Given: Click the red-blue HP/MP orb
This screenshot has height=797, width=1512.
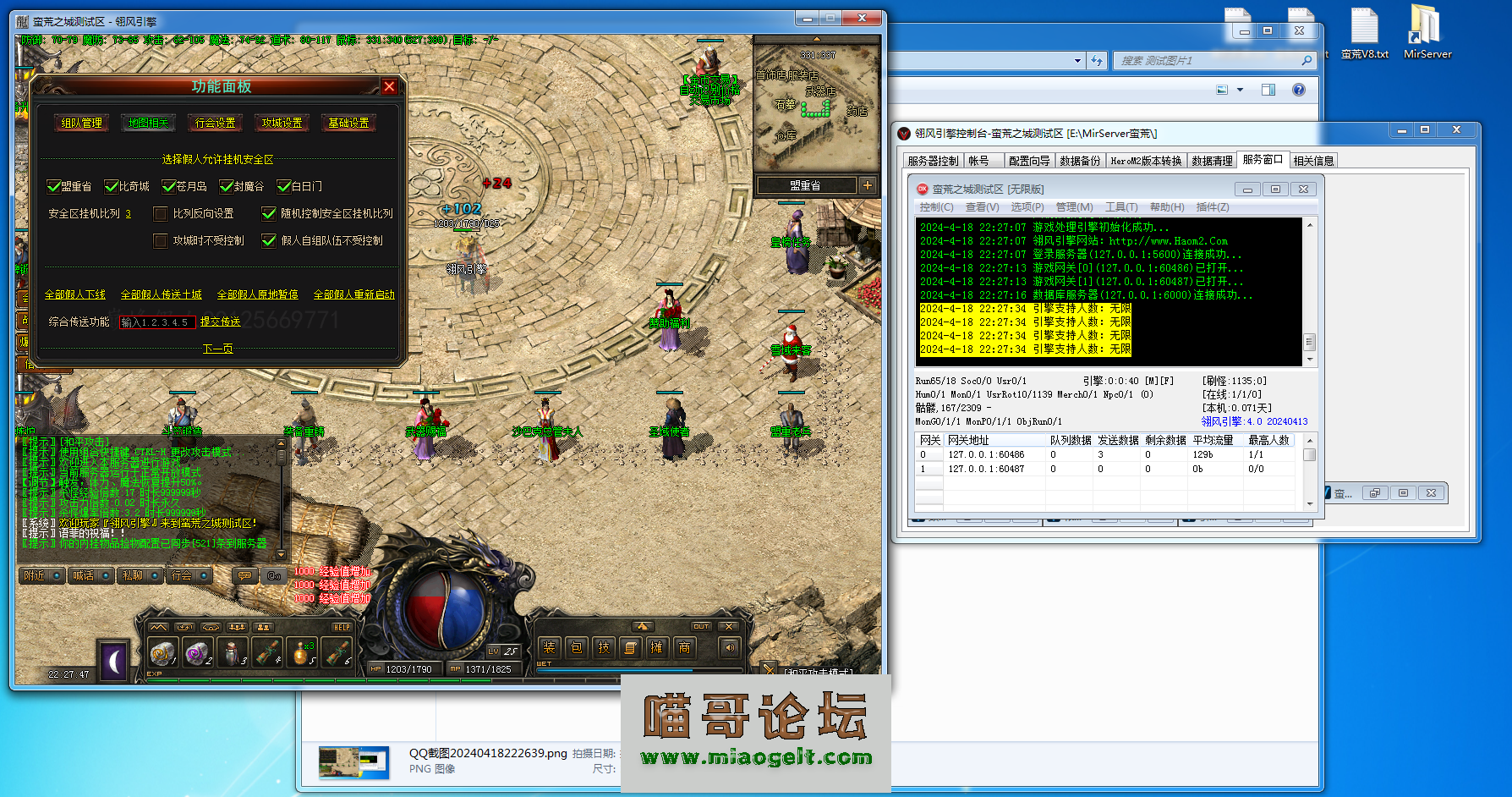Looking at the screenshot, I should coord(444,607).
